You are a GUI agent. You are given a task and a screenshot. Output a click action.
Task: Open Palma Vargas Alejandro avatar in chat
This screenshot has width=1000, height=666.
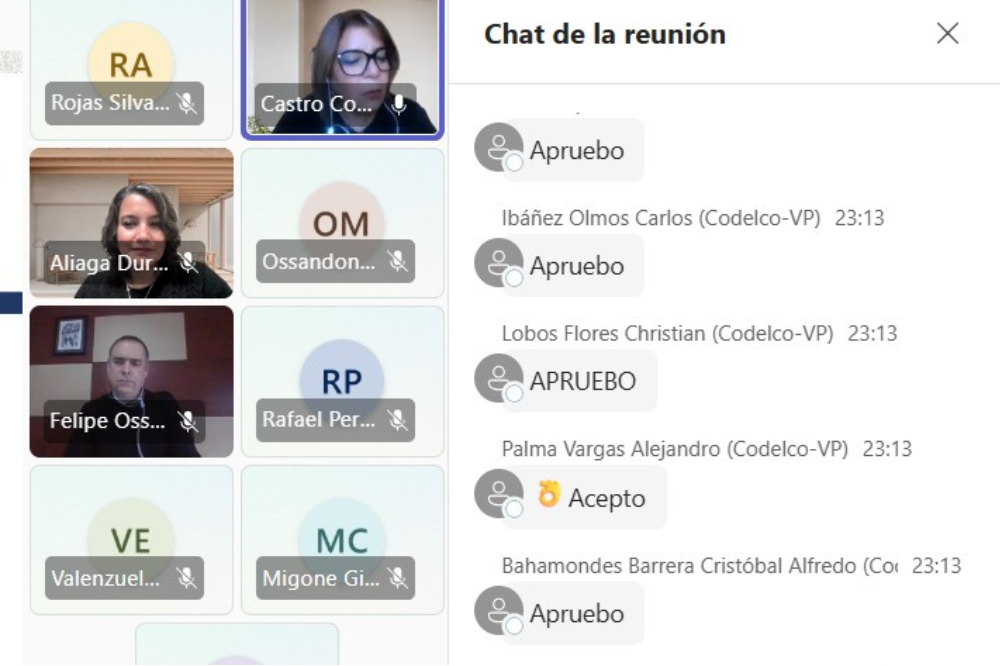pyautogui.click(x=499, y=494)
